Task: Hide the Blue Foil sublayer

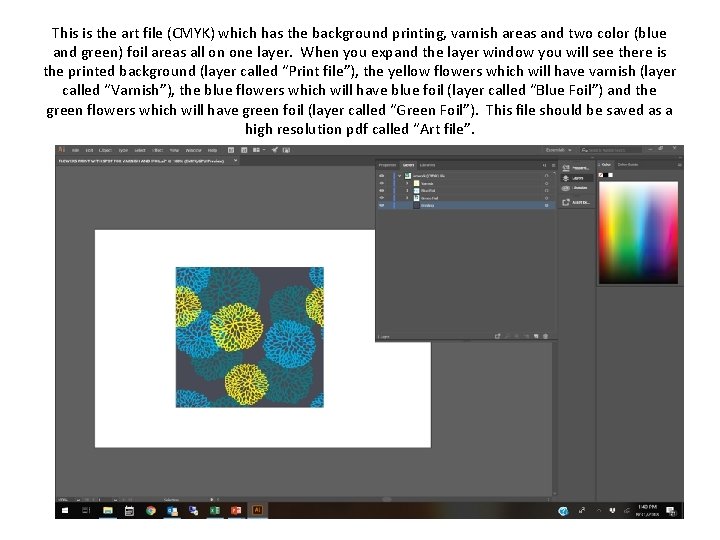Action: click(382, 191)
